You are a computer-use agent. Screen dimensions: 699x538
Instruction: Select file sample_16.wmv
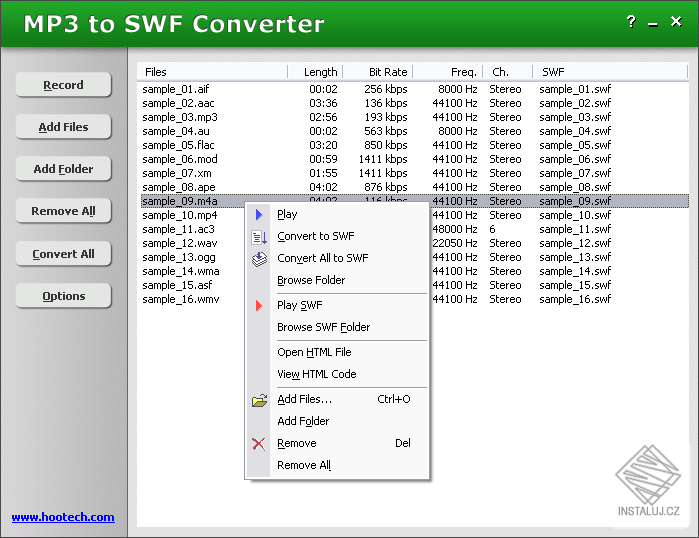[181, 299]
